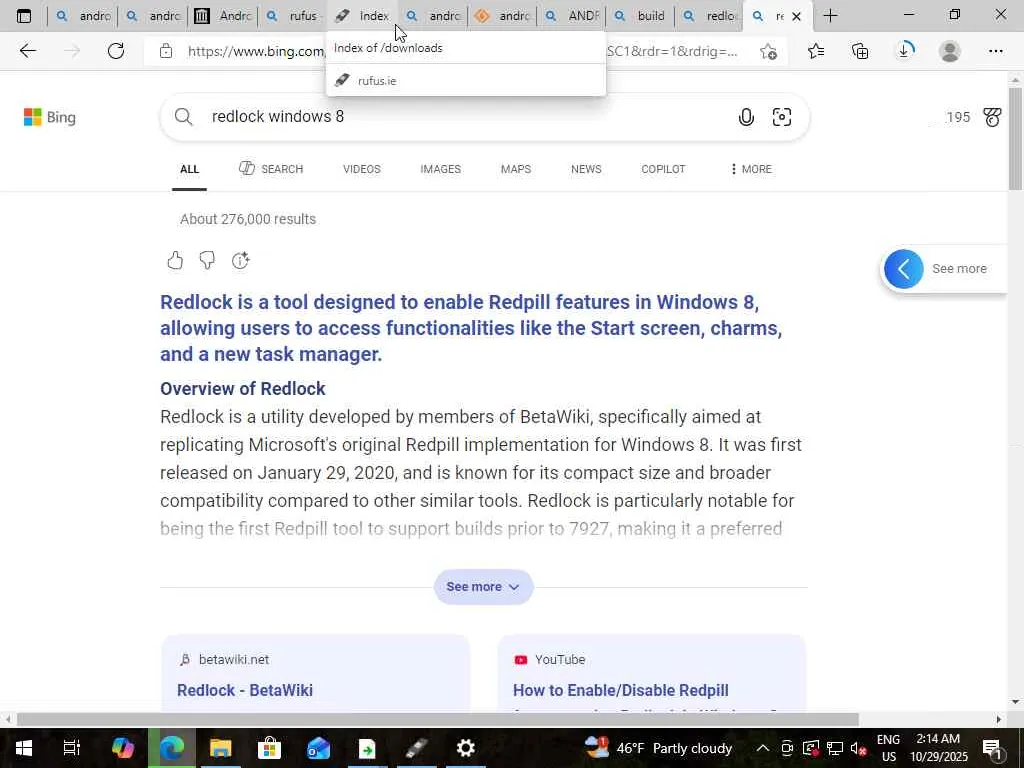Open the tab actions menu icon
This screenshot has height=768, width=1024.
coord(24,16)
